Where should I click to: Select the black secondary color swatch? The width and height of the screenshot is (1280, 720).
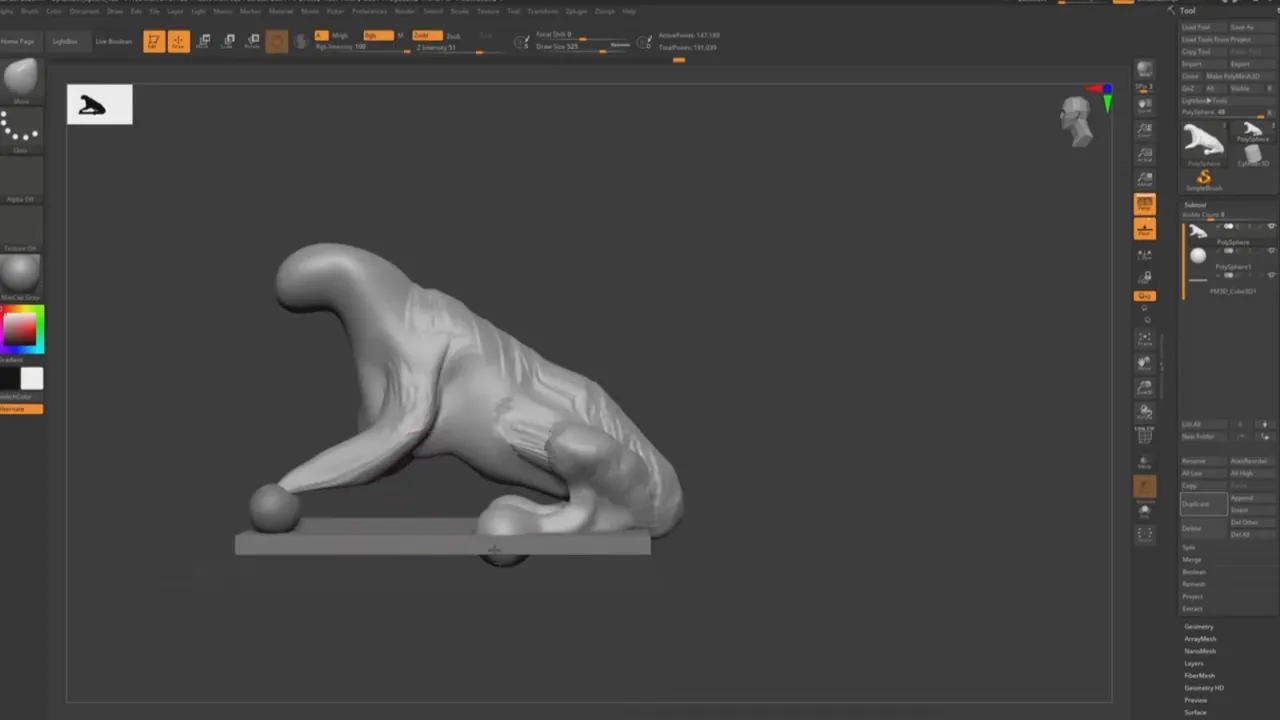click(10, 378)
